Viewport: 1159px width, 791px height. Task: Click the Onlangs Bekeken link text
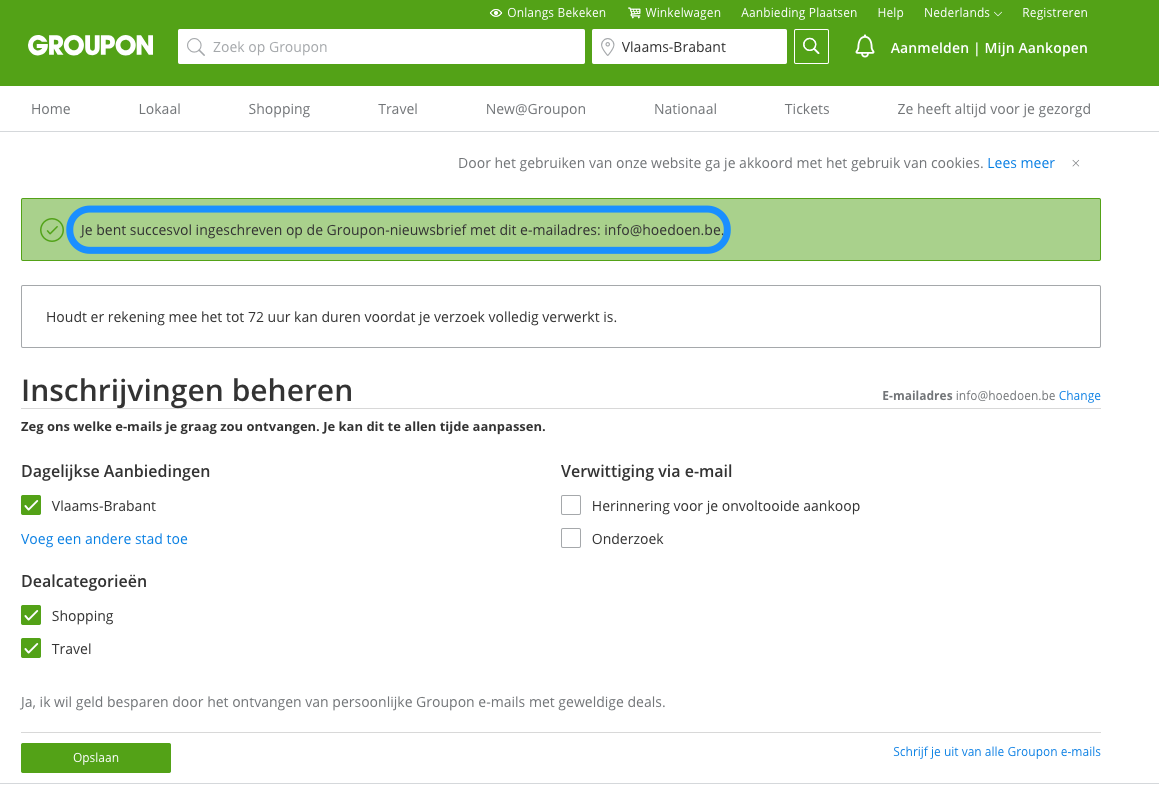pyautogui.click(x=557, y=13)
